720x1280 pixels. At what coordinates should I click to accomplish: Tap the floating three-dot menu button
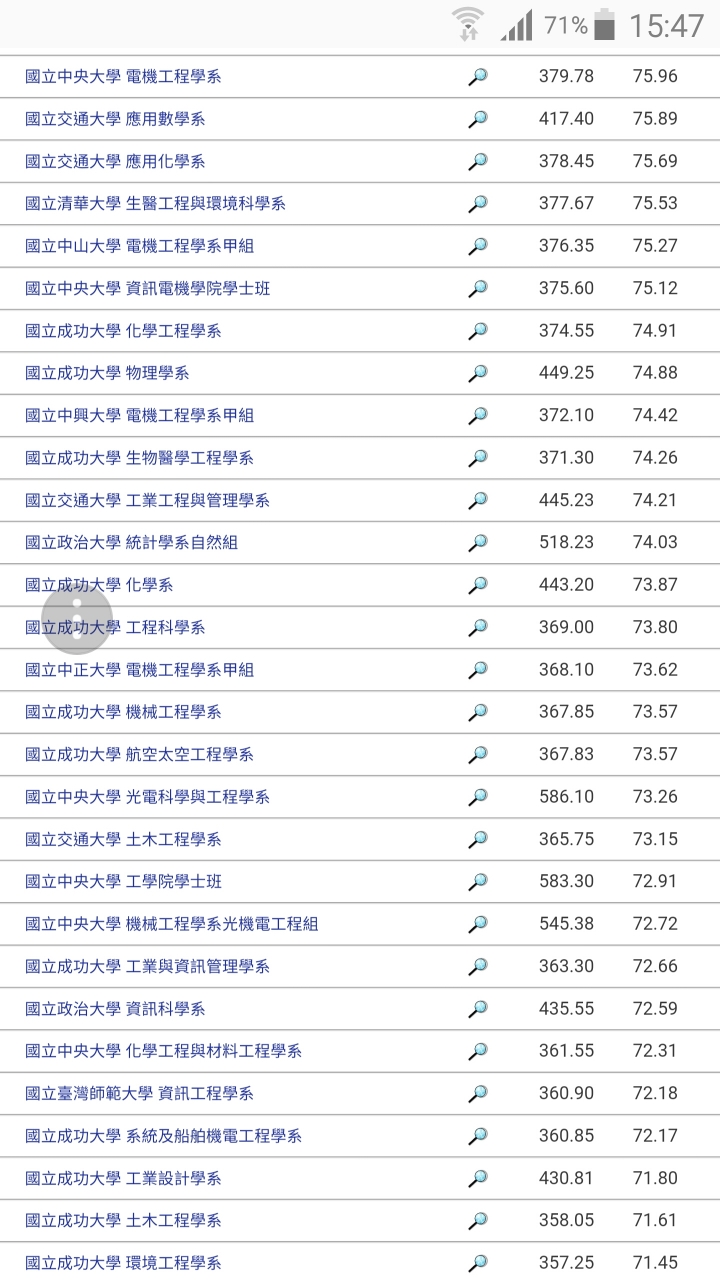point(77,618)
